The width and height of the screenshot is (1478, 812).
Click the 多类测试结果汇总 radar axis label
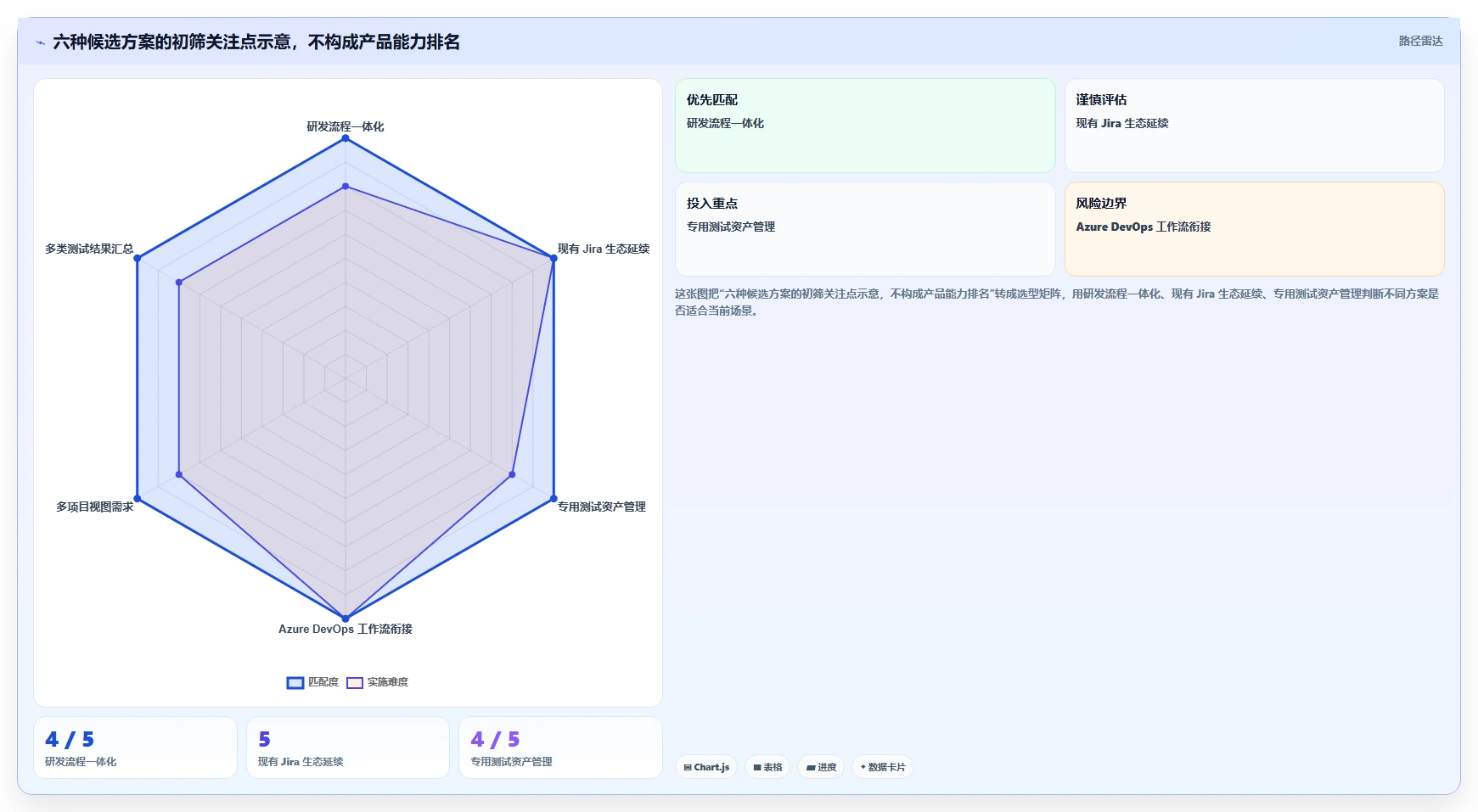89,249
